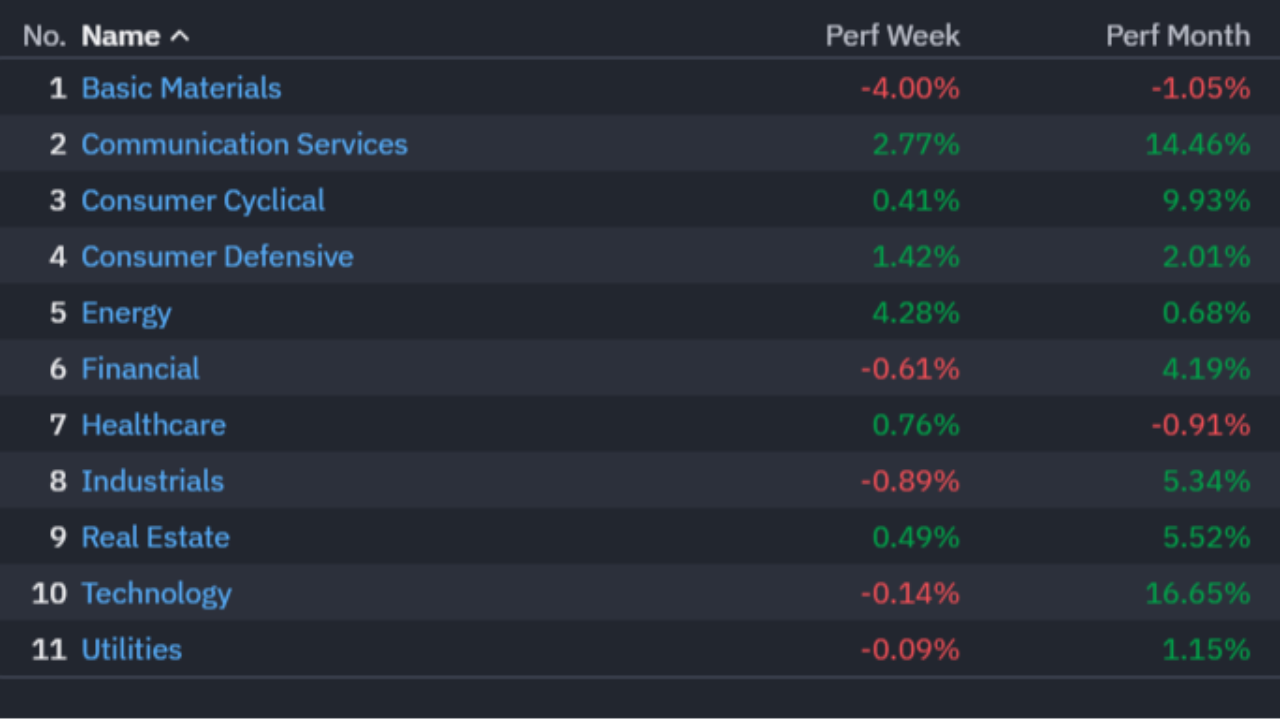Open the Technology sector link
This screenshot has height=720, width=1280.
click(156, 594)
